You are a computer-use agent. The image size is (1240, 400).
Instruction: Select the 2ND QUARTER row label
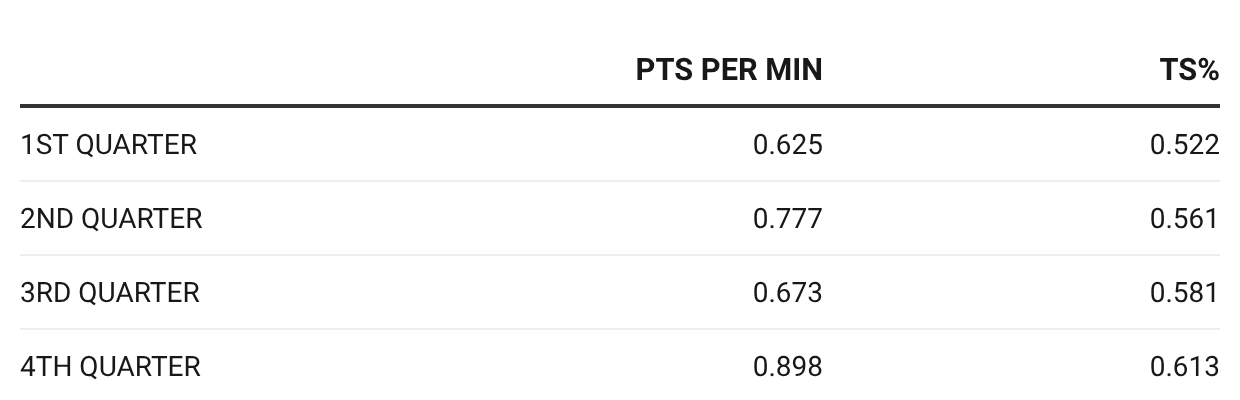pyautogui.click(x=111, y=219)
